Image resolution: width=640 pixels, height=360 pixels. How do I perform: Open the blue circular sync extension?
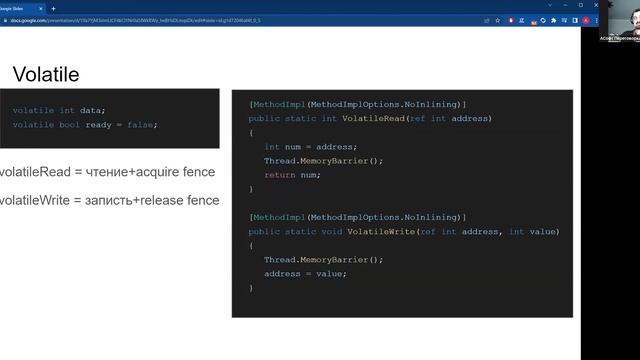543,20
